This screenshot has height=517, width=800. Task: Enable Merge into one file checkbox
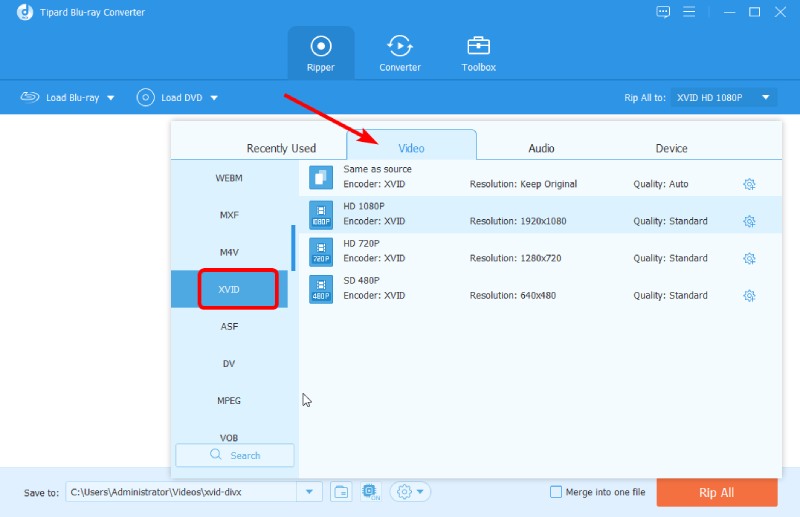pyautogui.click(x=556, y=492)
